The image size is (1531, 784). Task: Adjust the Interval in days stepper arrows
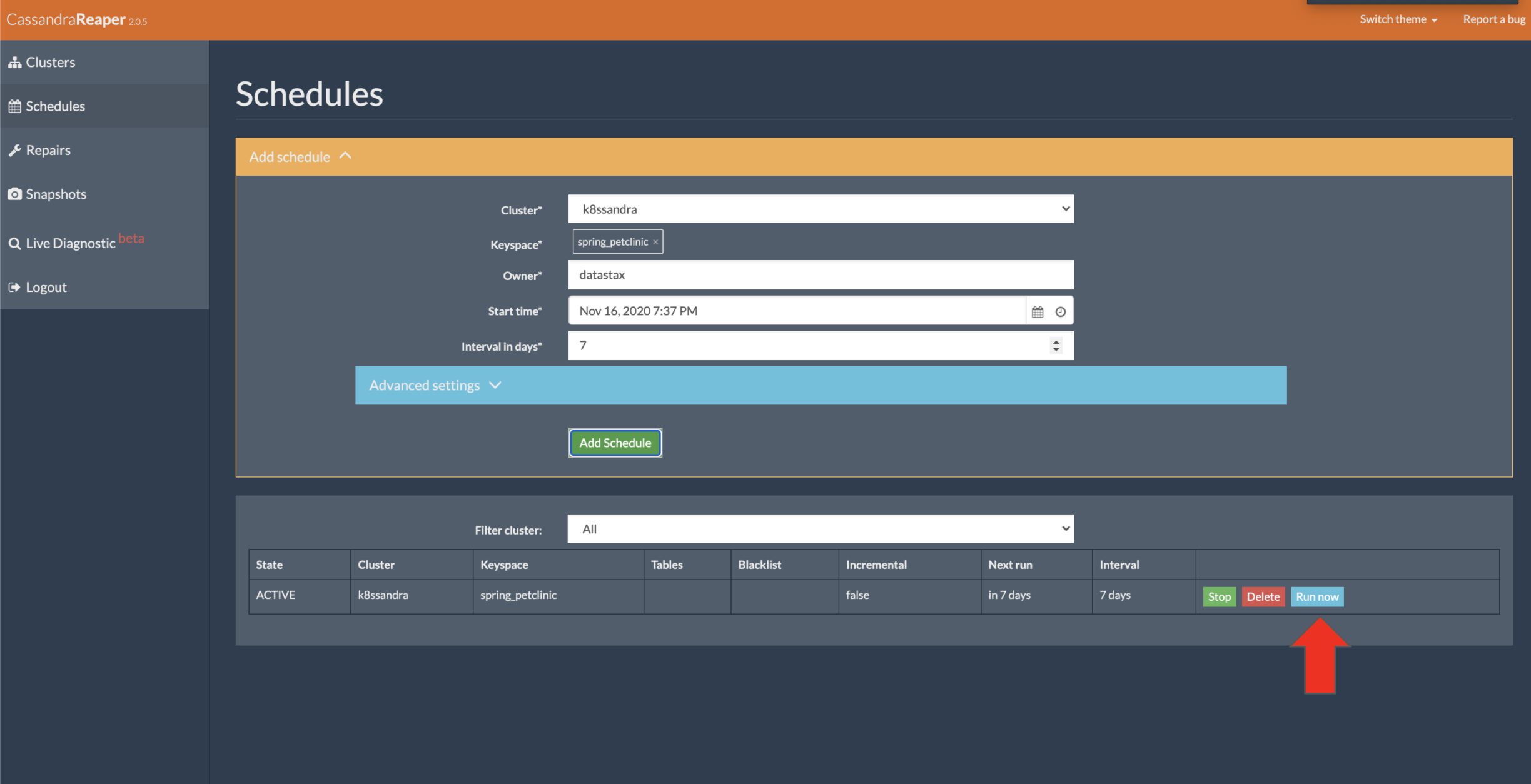(1056, 346)
